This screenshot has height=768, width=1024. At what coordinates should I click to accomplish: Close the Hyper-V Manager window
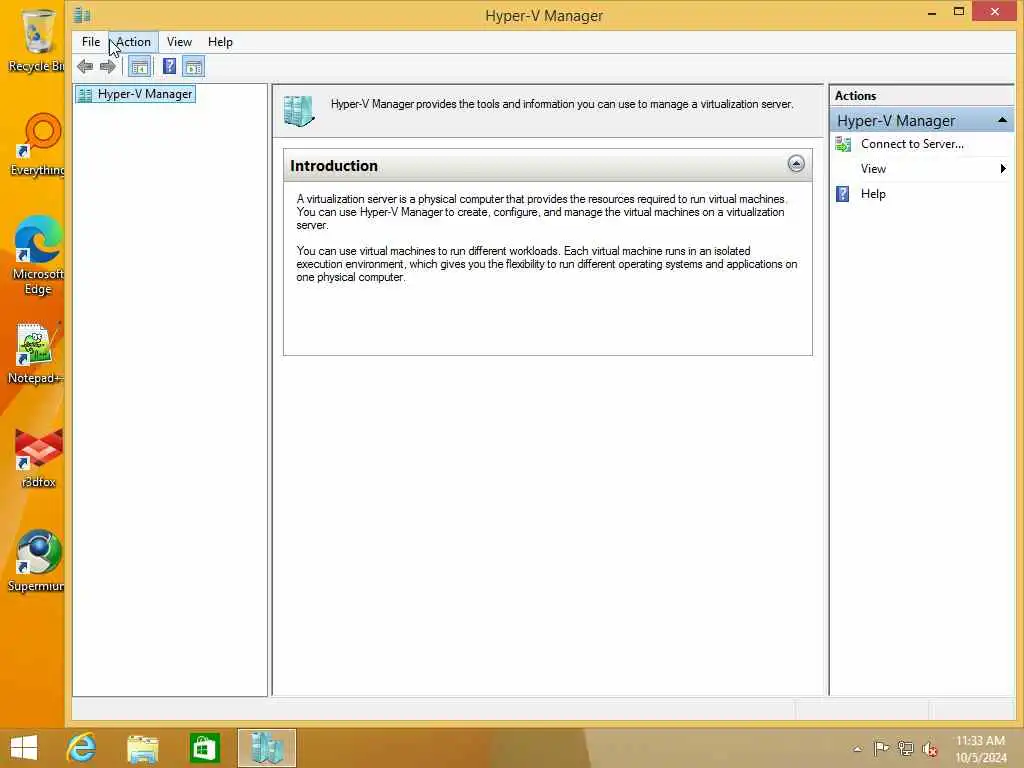click(x=994, y=11)
